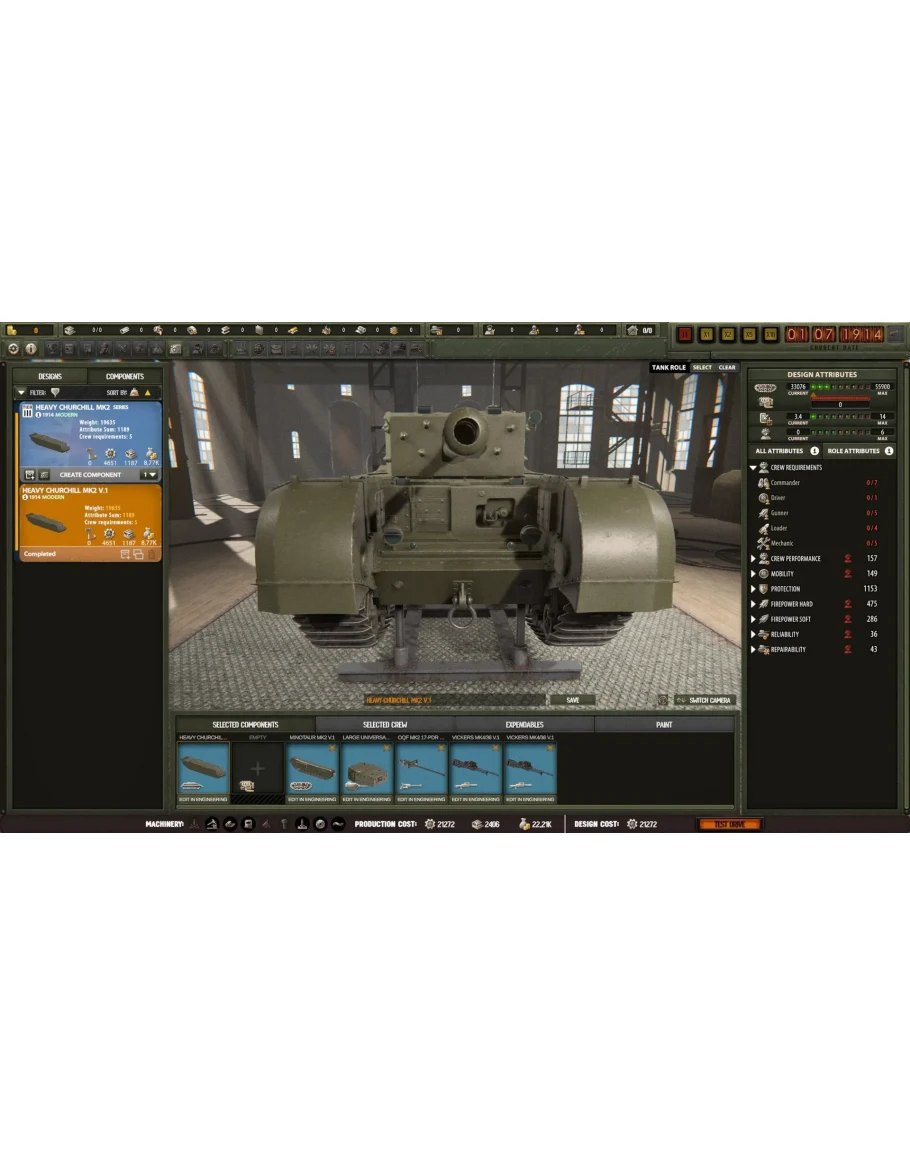The image size is (910, 1155).
Task: Open the Selected Crew tab
Action: (385, 724)
